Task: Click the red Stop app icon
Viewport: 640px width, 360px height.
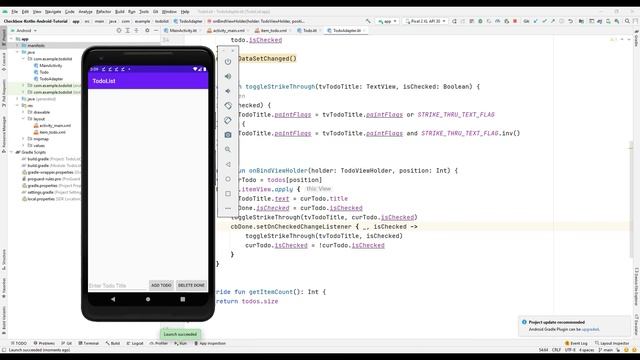Action: pyautogui.click(x=515, y=21)
